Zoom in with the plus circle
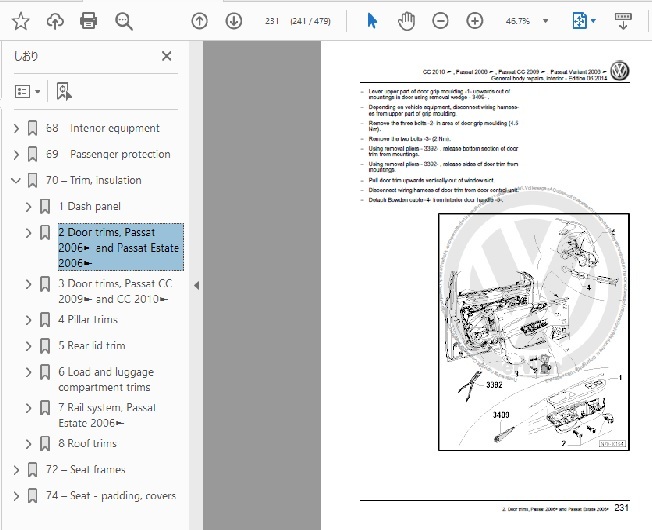The image size is (652, 530). point(474,21)
